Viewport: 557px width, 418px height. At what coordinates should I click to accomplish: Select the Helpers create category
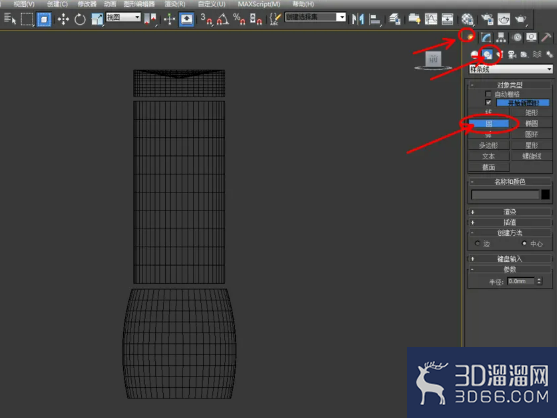(524, 54)
